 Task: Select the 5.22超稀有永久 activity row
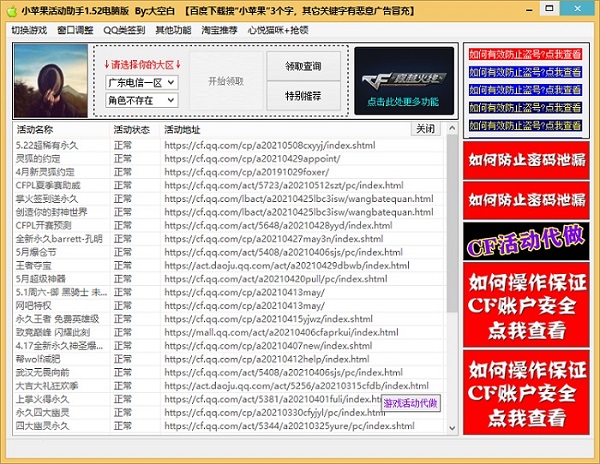click(x=228, y=145)
